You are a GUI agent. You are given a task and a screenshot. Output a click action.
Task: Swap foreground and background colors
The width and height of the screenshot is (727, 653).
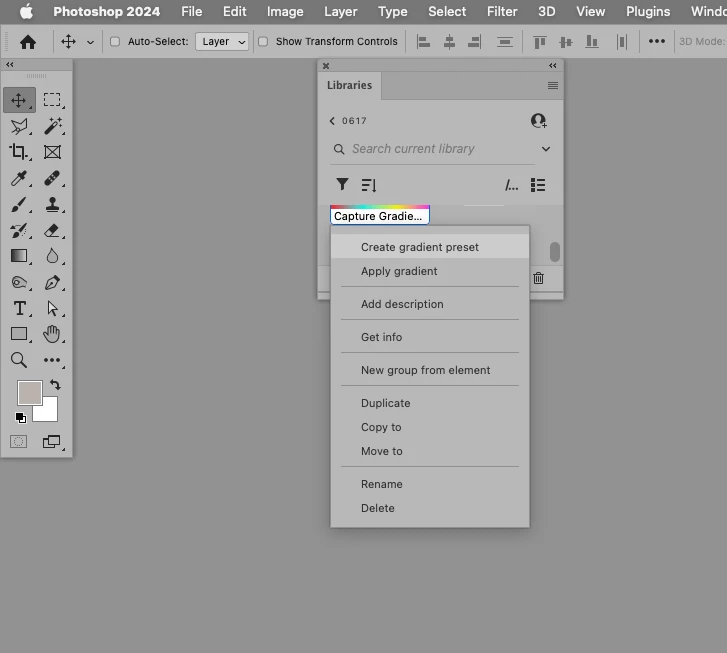(55, 384)
